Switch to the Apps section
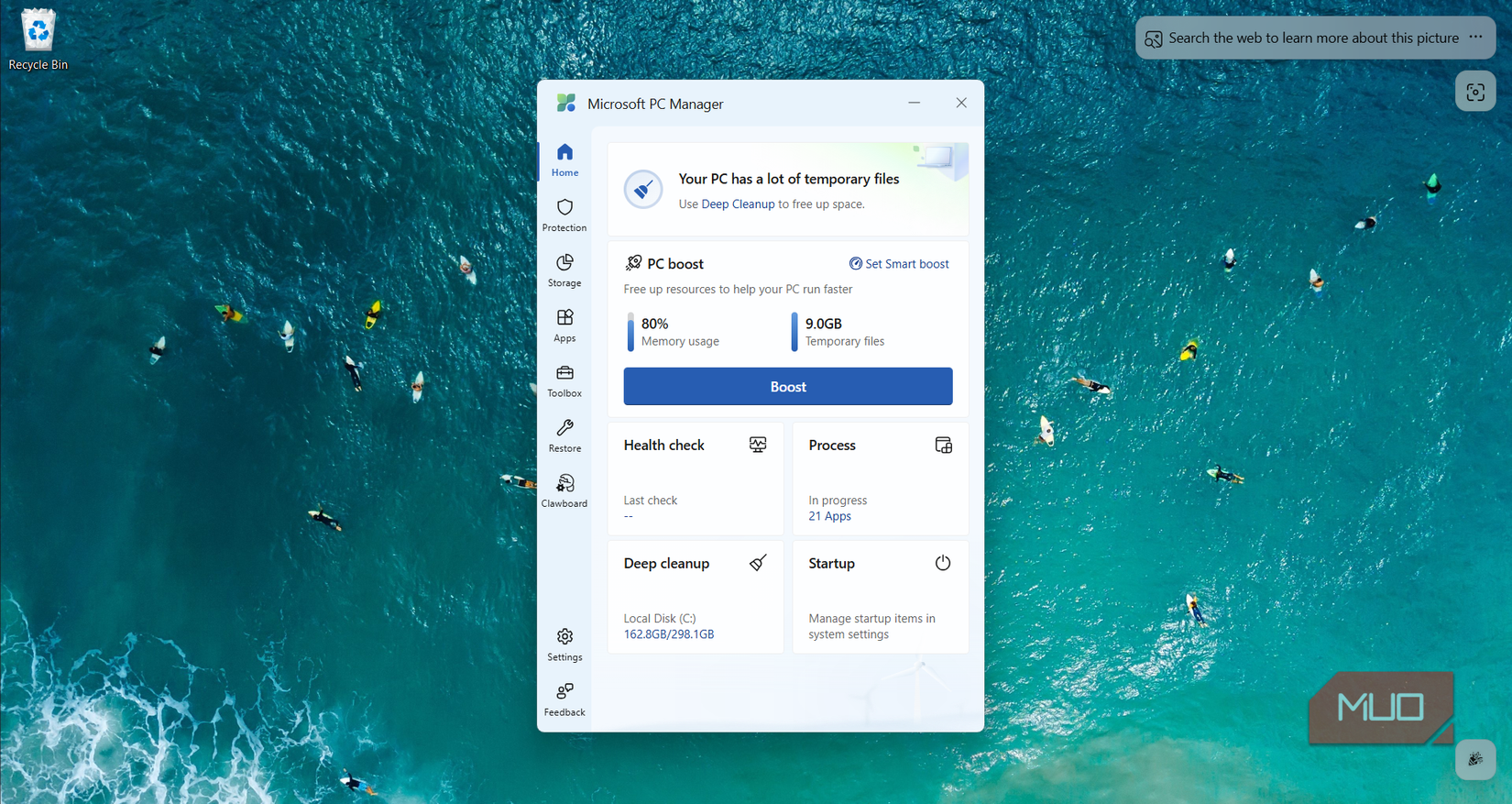The width and height of the screenshot is (1512, 804). 564,325
